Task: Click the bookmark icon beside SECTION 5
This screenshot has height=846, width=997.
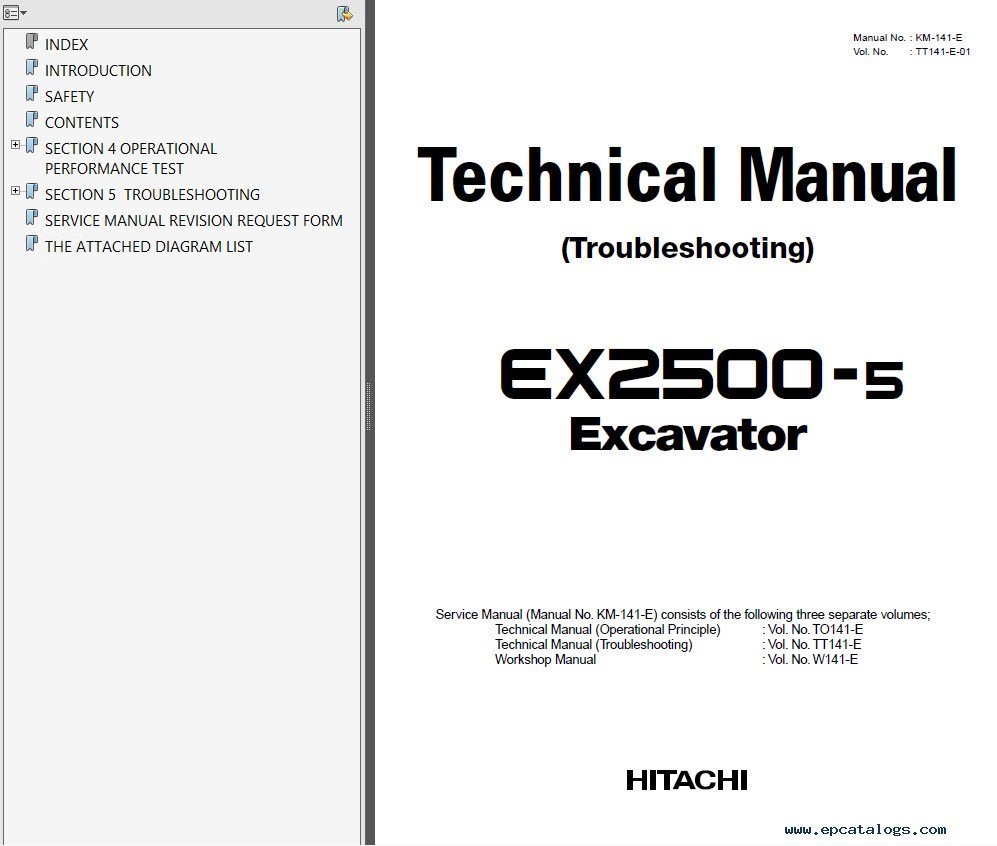Action: [31, 192]
